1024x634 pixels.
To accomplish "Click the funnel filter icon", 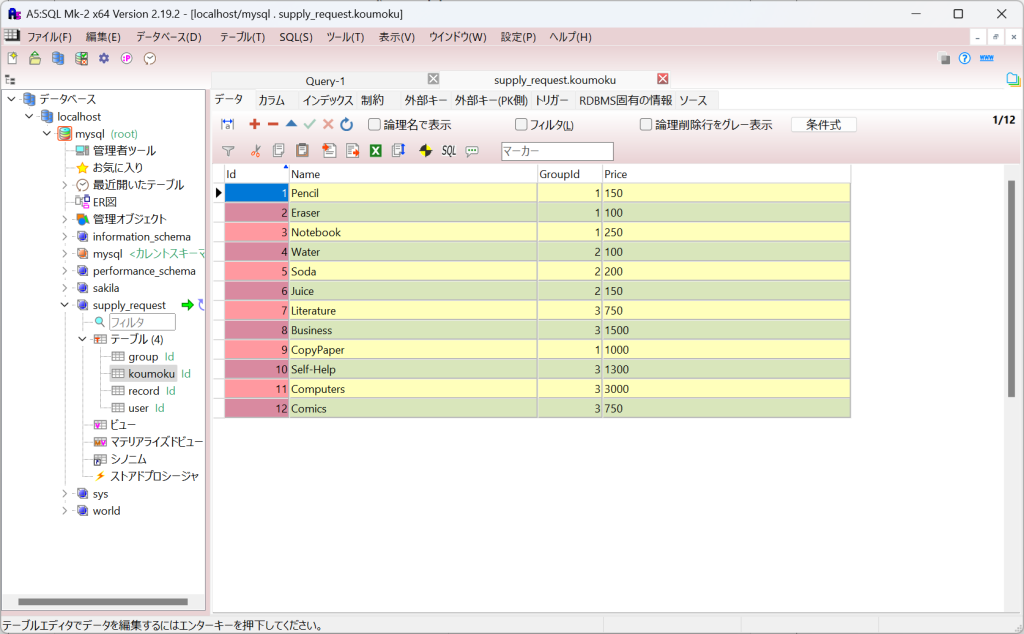I will point(228,151).
